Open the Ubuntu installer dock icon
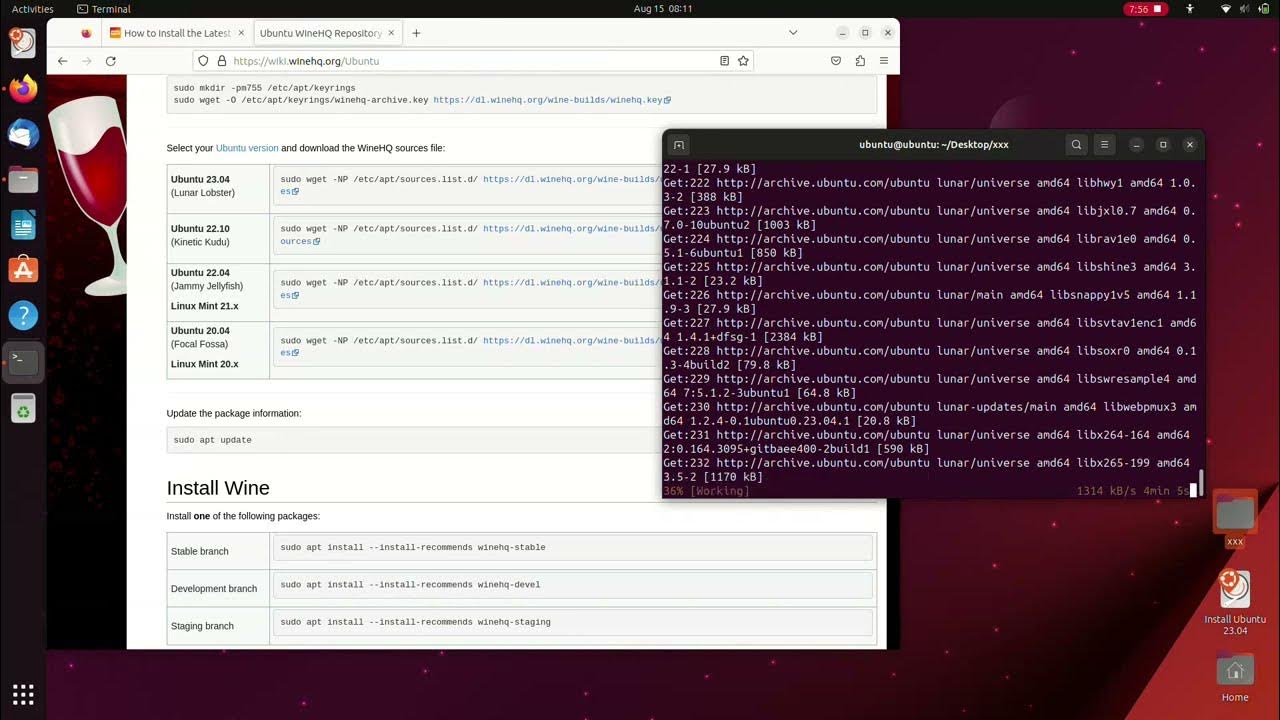1280x720 pixels. pos(23,43)
